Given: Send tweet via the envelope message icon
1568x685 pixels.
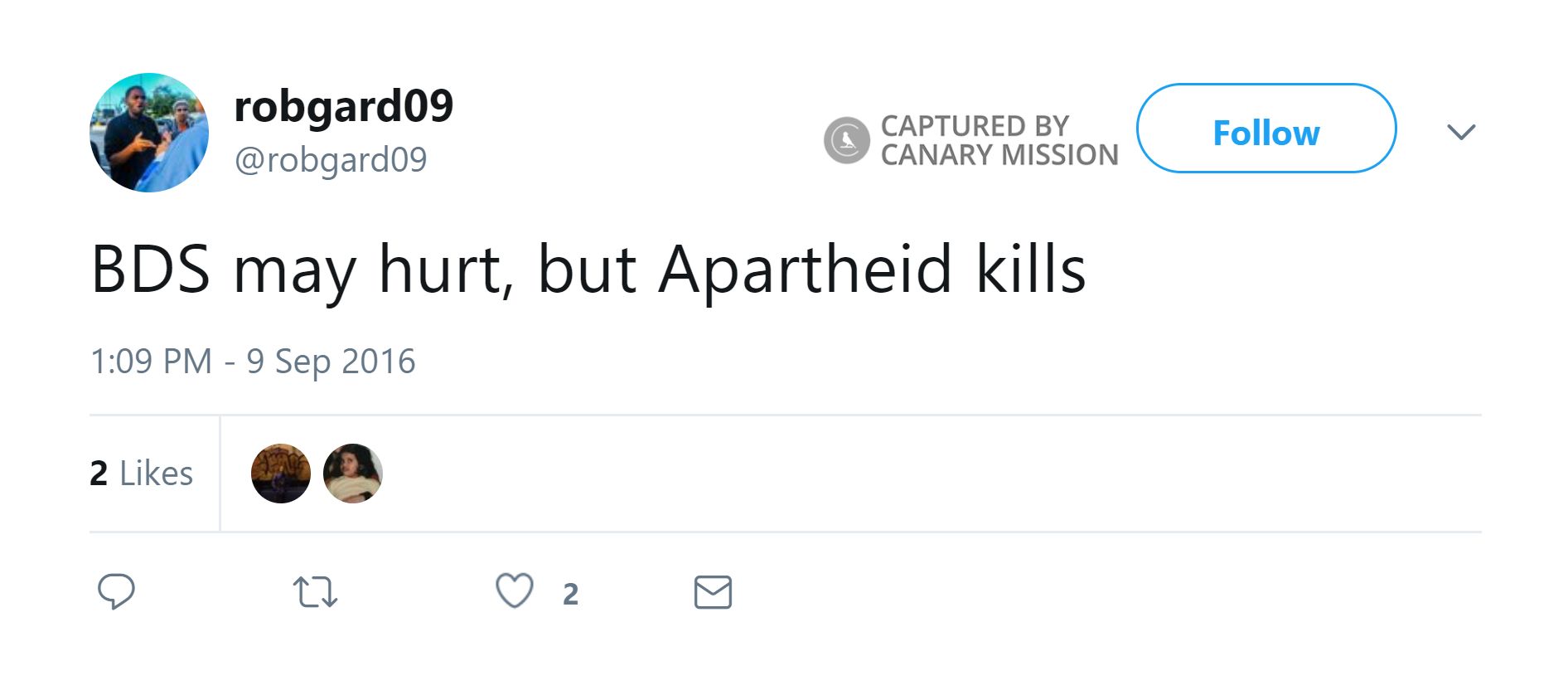Looking at the screenshot, I should pyautogui.click(x=713, y=592).
